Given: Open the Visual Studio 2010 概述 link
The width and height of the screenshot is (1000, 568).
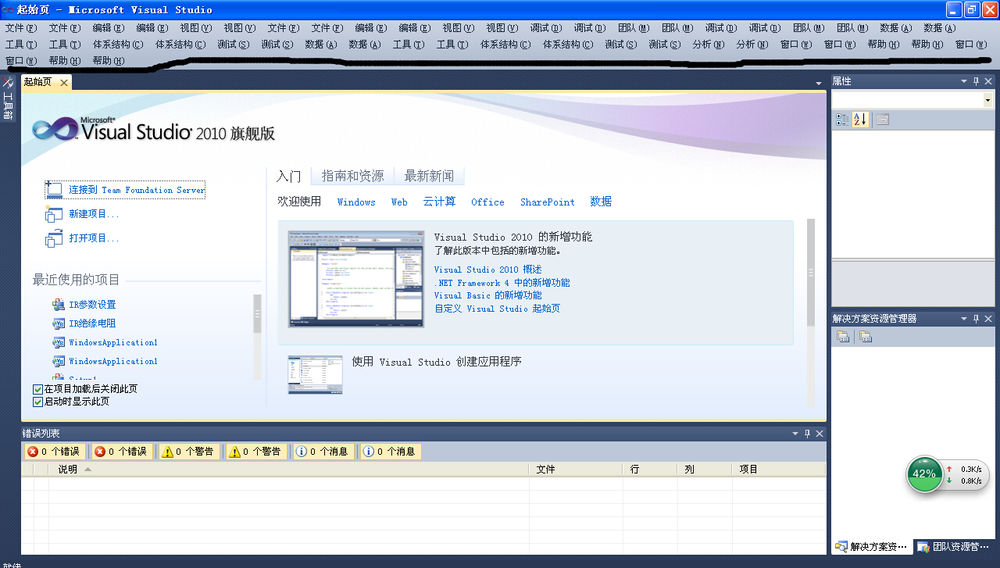Looking at the screenshot, I should (488, 270).
